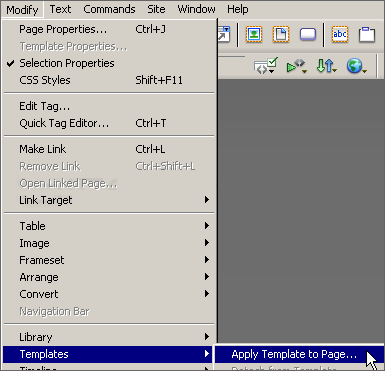Open the Modify menu in the menu bar
Viewport: 385px width, 371px height.
coord(22,9)
